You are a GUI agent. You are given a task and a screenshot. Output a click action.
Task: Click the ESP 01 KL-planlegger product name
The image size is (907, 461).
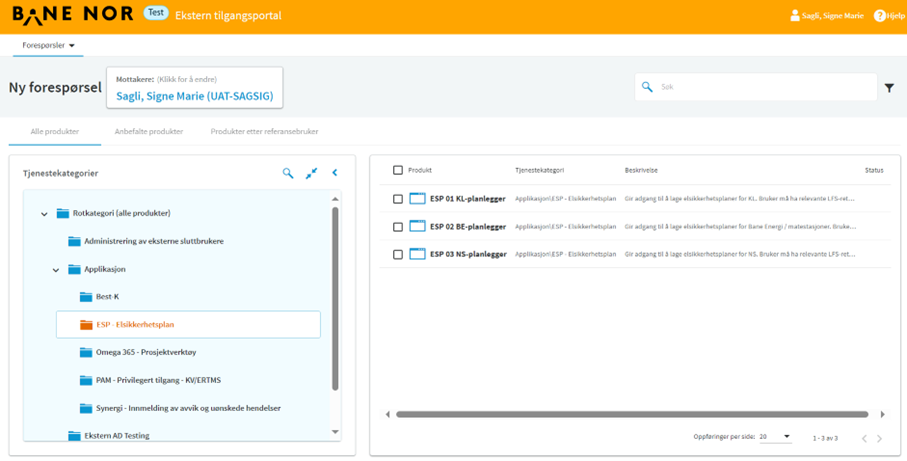[467, 199]
